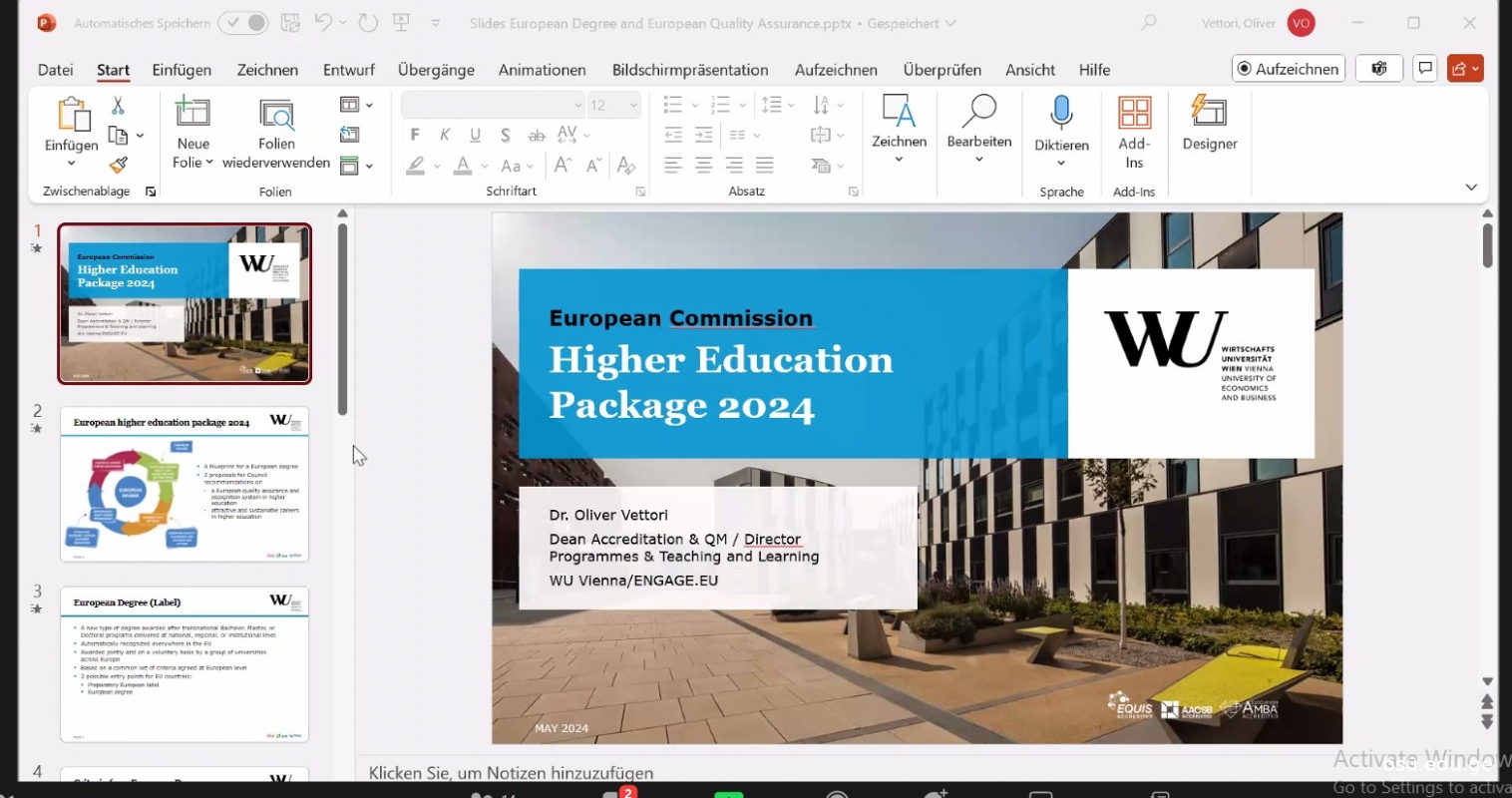
Task: Open the Designer pane
Action: pos(1209,124)
